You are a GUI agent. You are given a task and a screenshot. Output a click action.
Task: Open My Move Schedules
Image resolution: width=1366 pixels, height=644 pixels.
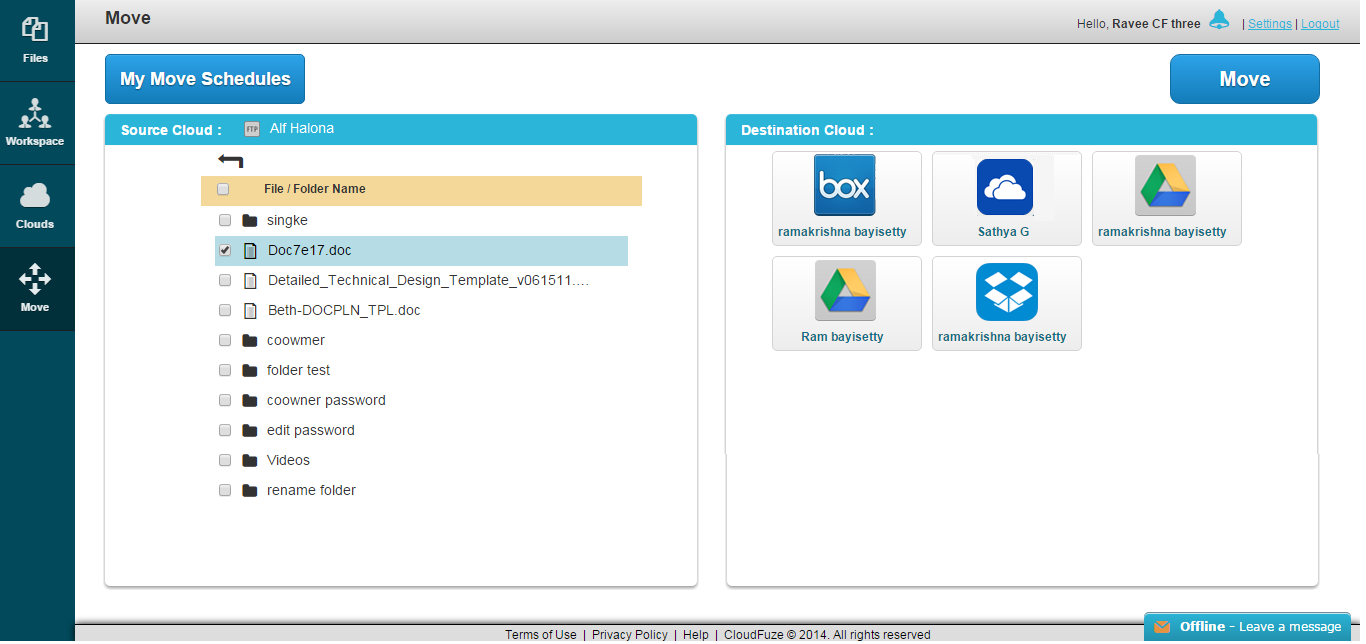205,79
